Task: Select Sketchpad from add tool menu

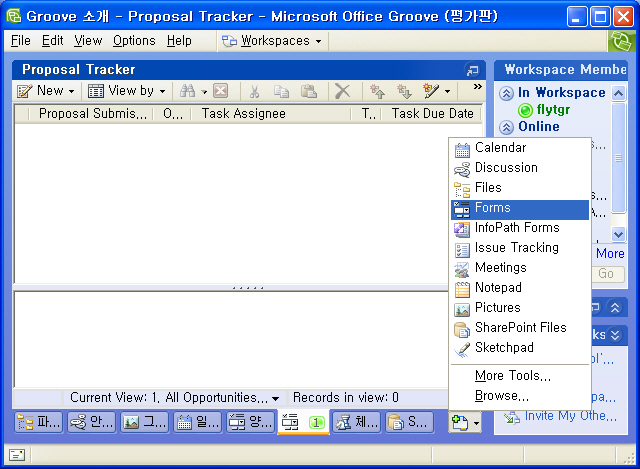Action: click(x=520, y=348)
